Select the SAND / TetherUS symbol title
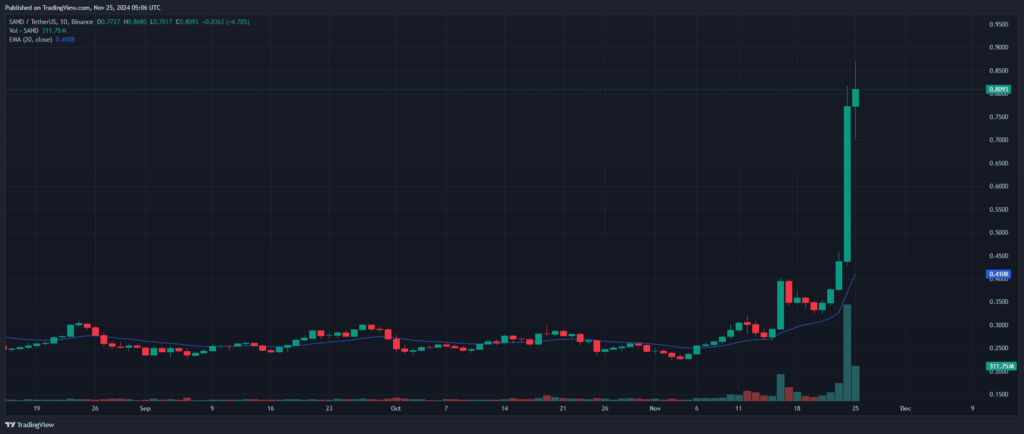Screen dimensions: 1024x434 (x=33, y=22)
